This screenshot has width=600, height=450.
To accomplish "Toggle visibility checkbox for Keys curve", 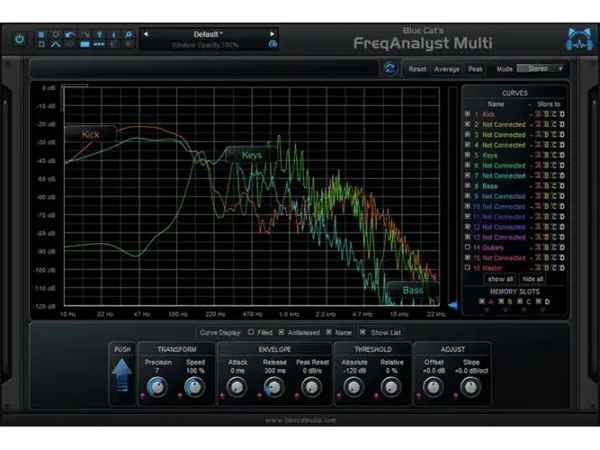I will [467, 155].
